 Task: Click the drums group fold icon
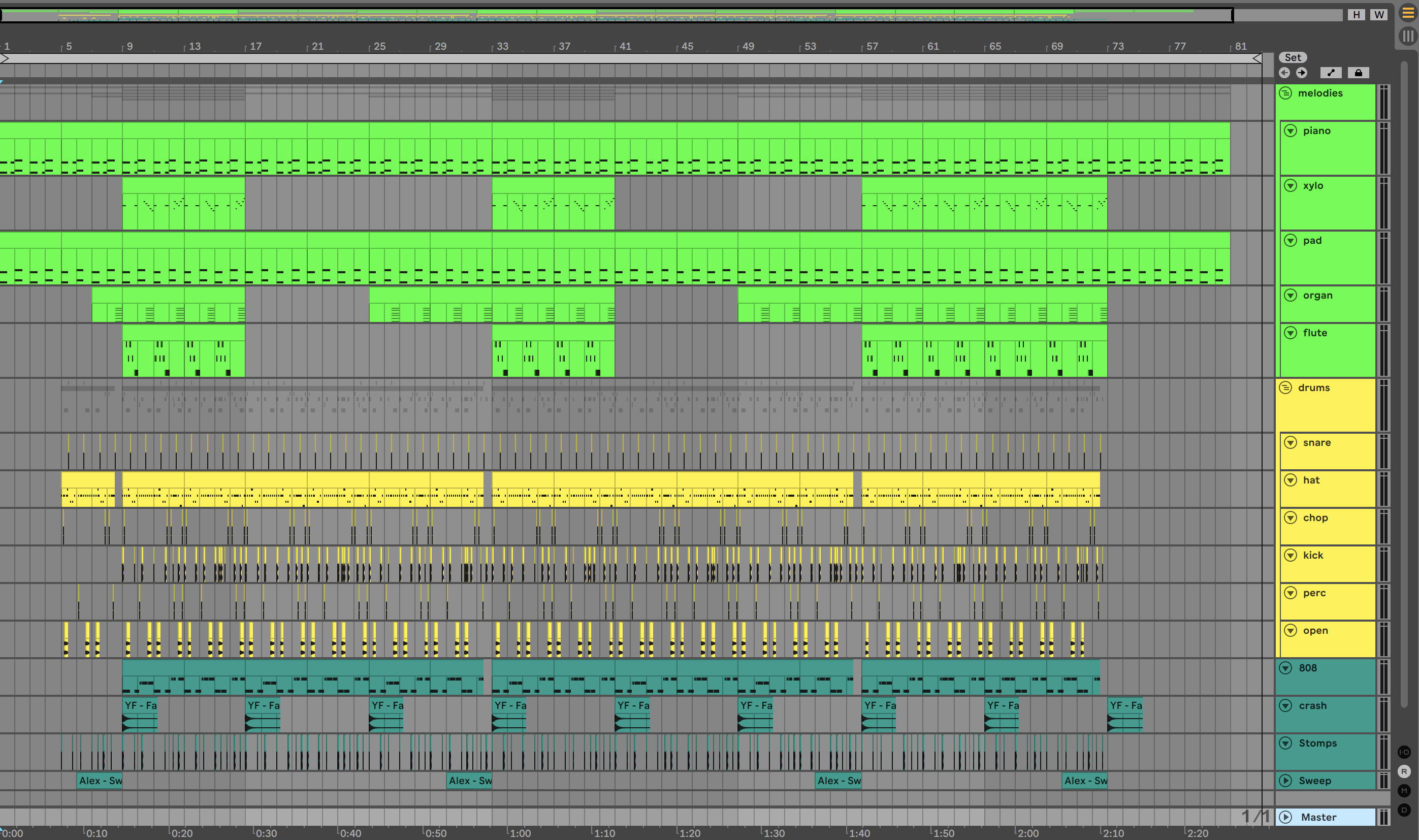point(1285,387)
